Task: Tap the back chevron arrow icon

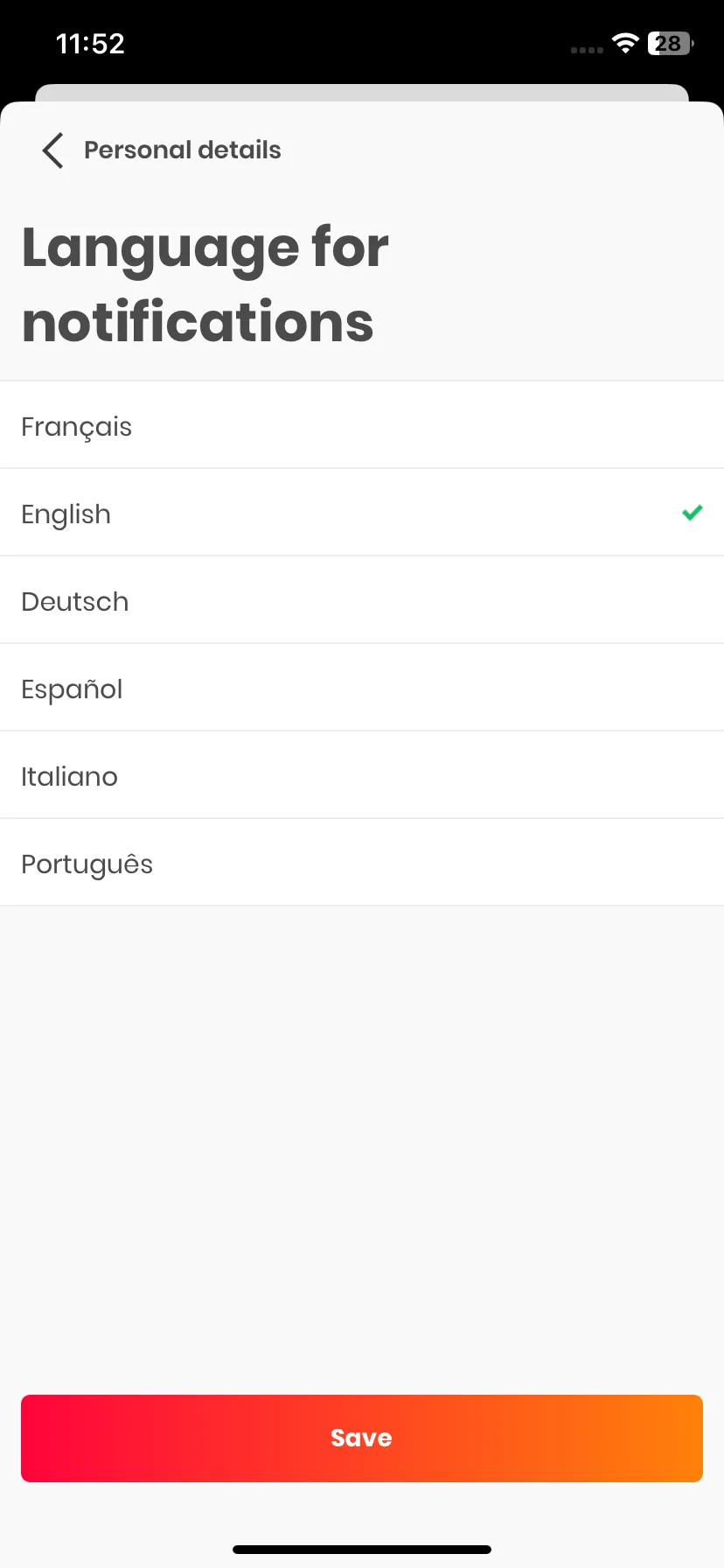Action: click(x=52, y=150)
